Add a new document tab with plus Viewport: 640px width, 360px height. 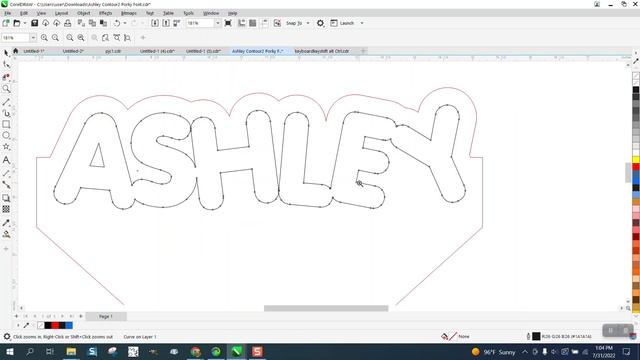pyautogui.click(x=363, y=51)
